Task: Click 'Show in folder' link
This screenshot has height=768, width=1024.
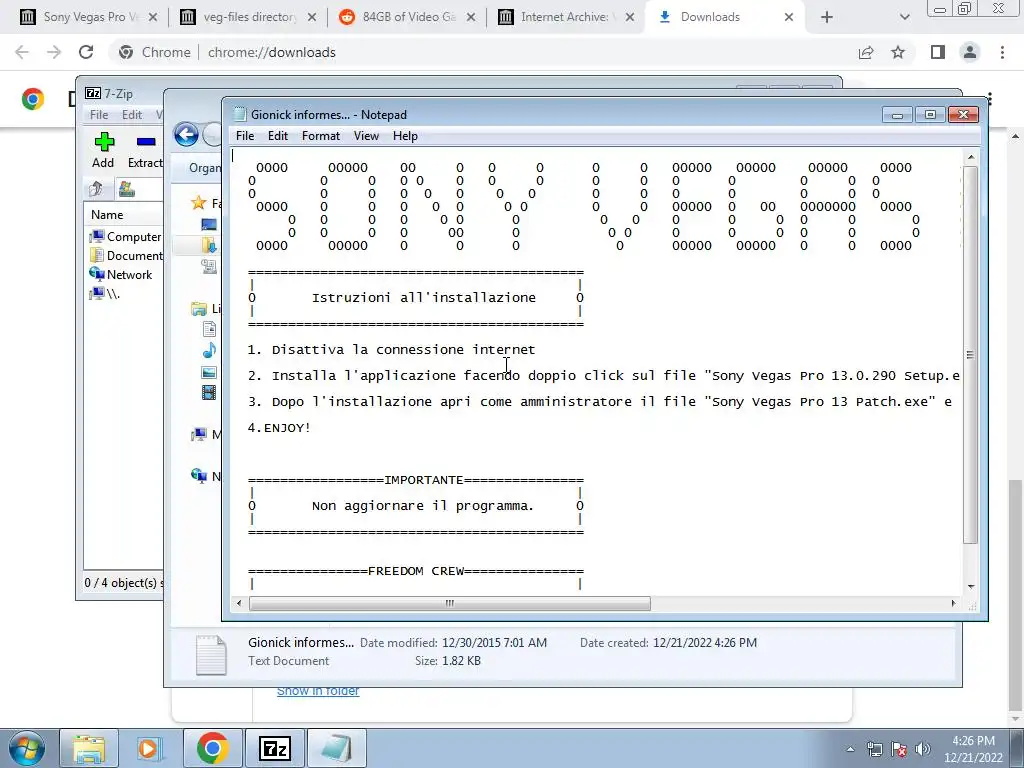Action: coord(317,691)
